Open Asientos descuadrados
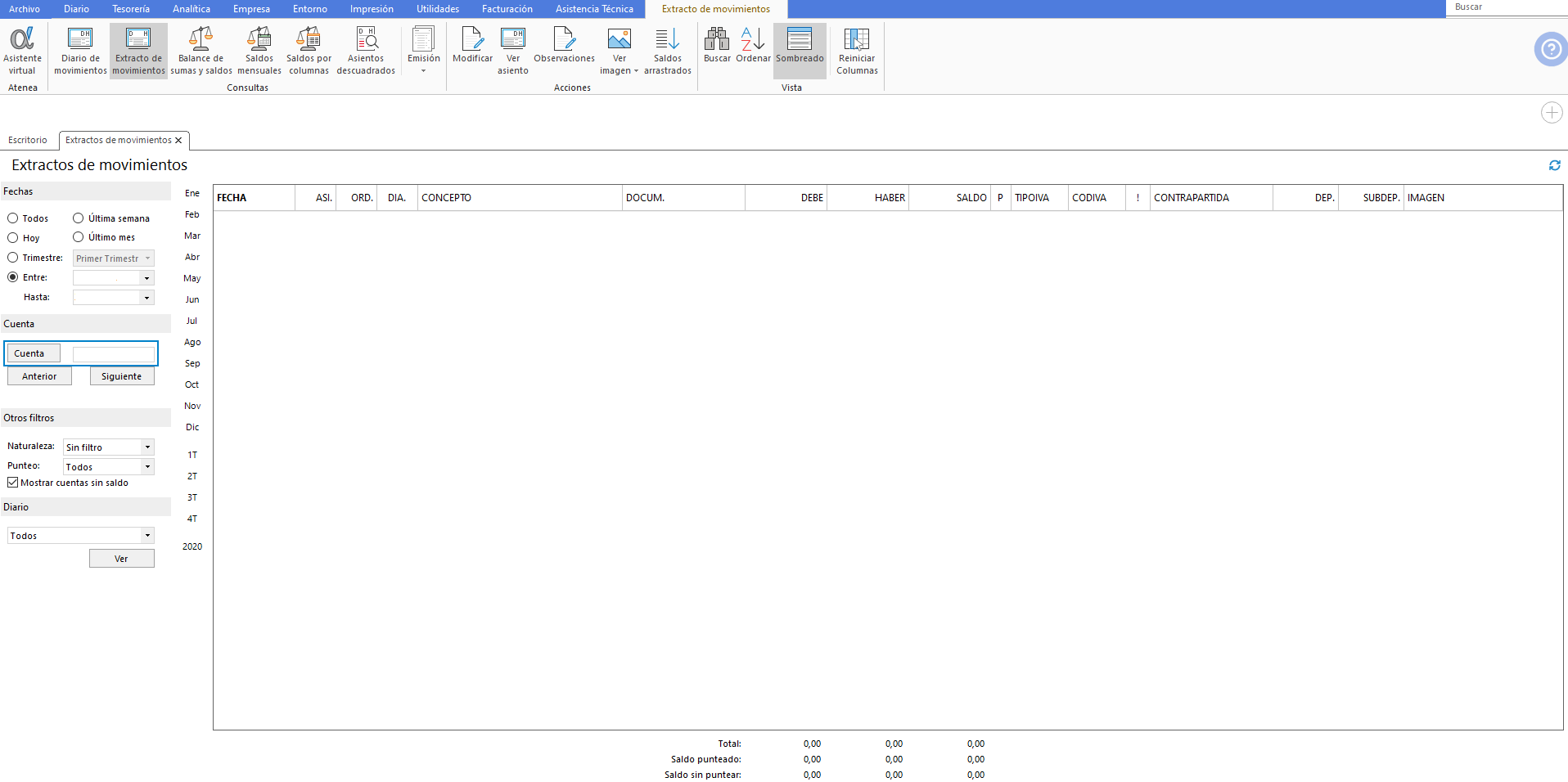 coord(366,51)
